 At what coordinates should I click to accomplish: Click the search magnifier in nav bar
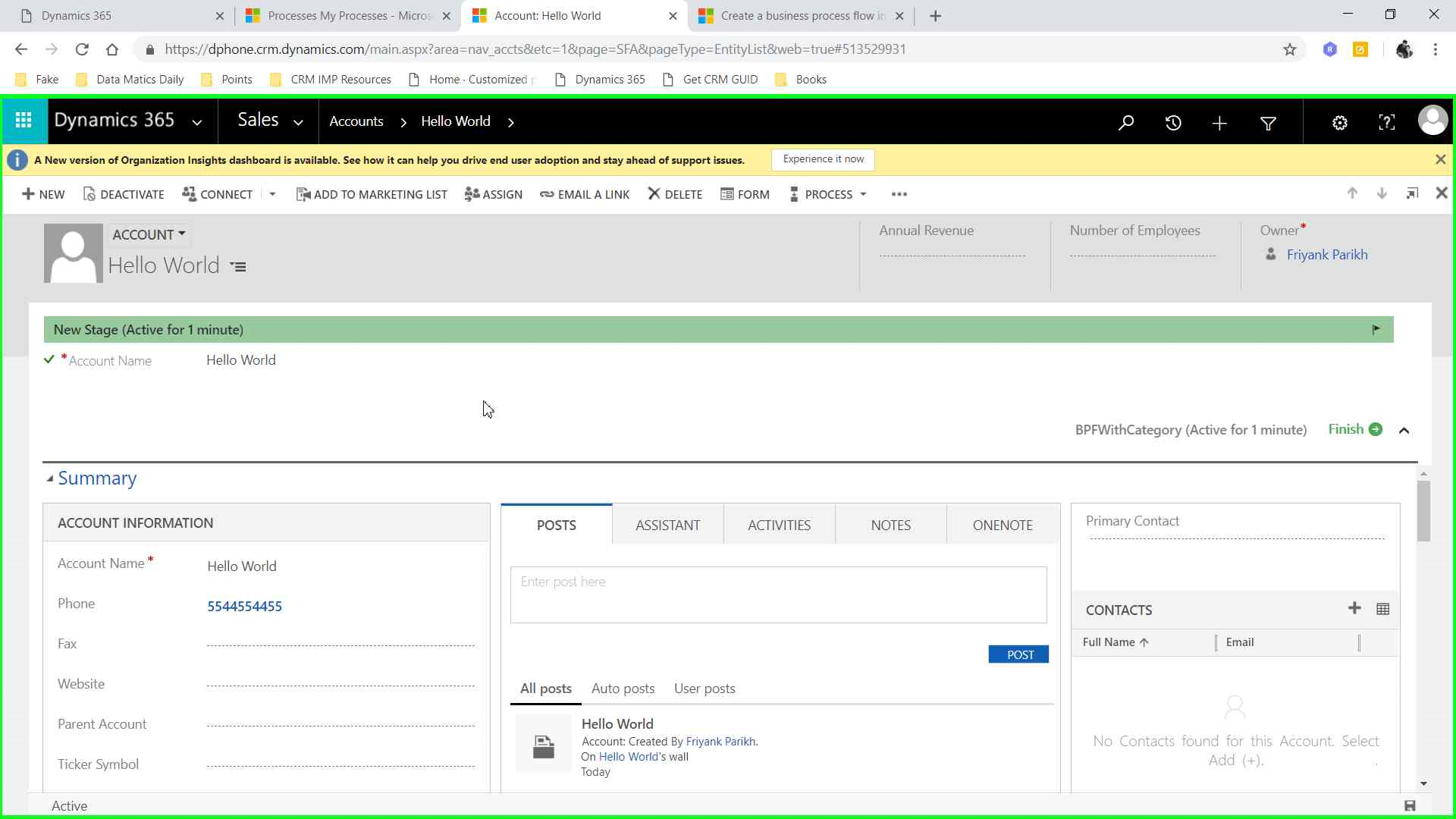pyautogui.click(x=1126, y=122)
